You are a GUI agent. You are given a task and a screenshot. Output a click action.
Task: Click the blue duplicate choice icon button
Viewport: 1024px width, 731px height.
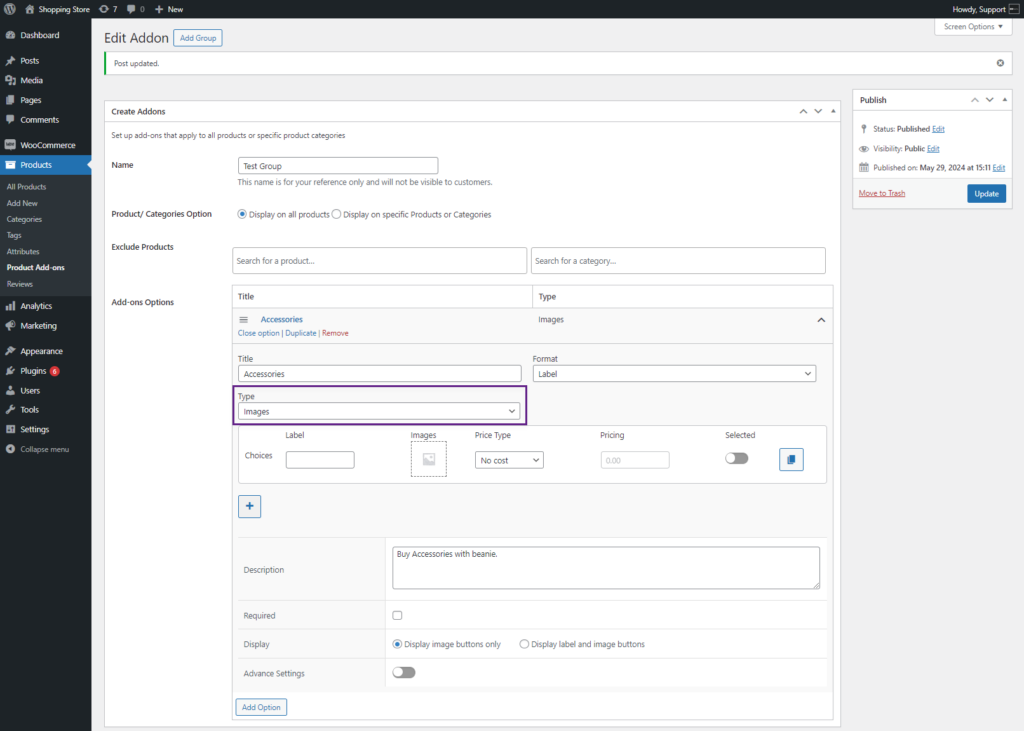click(x=791, y=460)
